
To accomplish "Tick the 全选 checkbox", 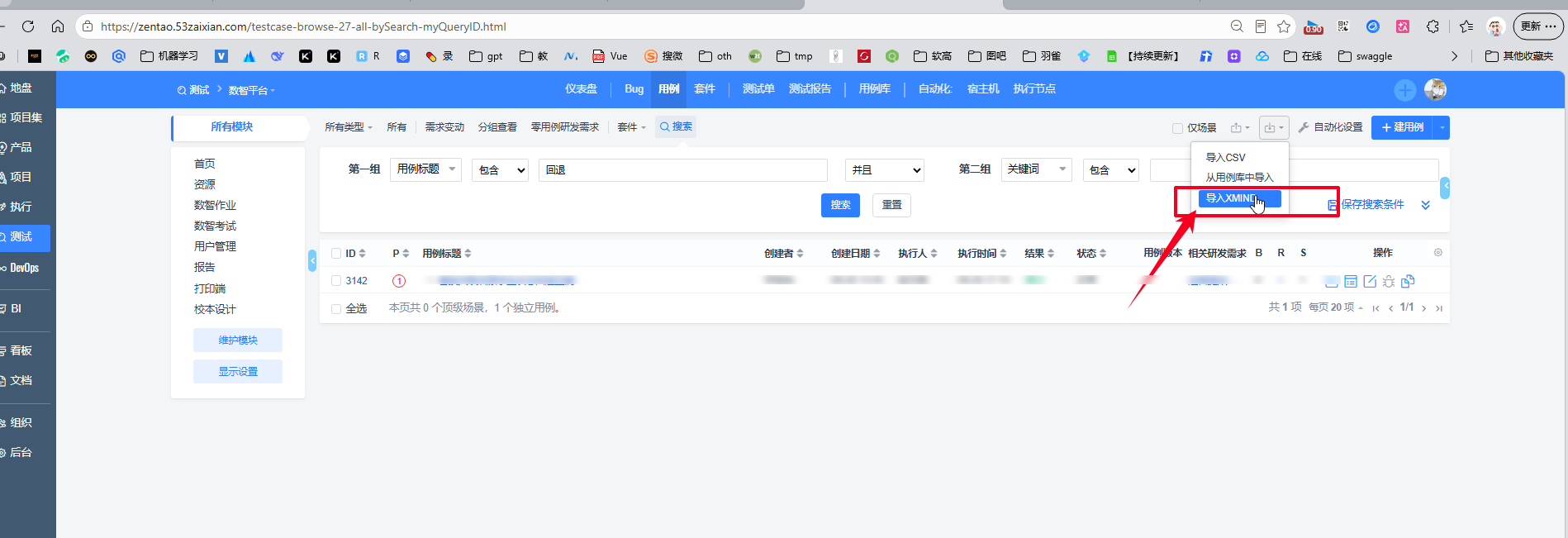I will pos(336,309).
